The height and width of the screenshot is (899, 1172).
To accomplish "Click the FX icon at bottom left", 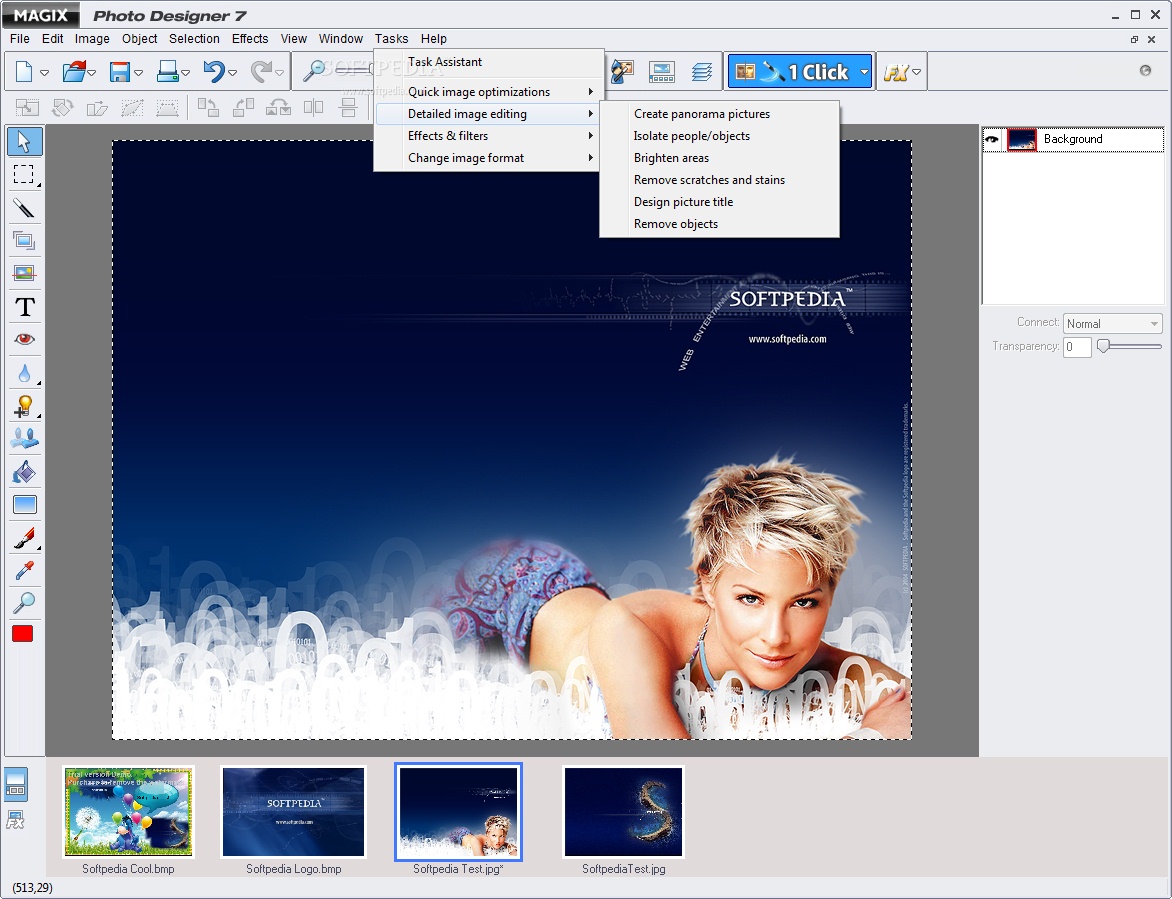I will pyautogui.click(x=16, y=820).
